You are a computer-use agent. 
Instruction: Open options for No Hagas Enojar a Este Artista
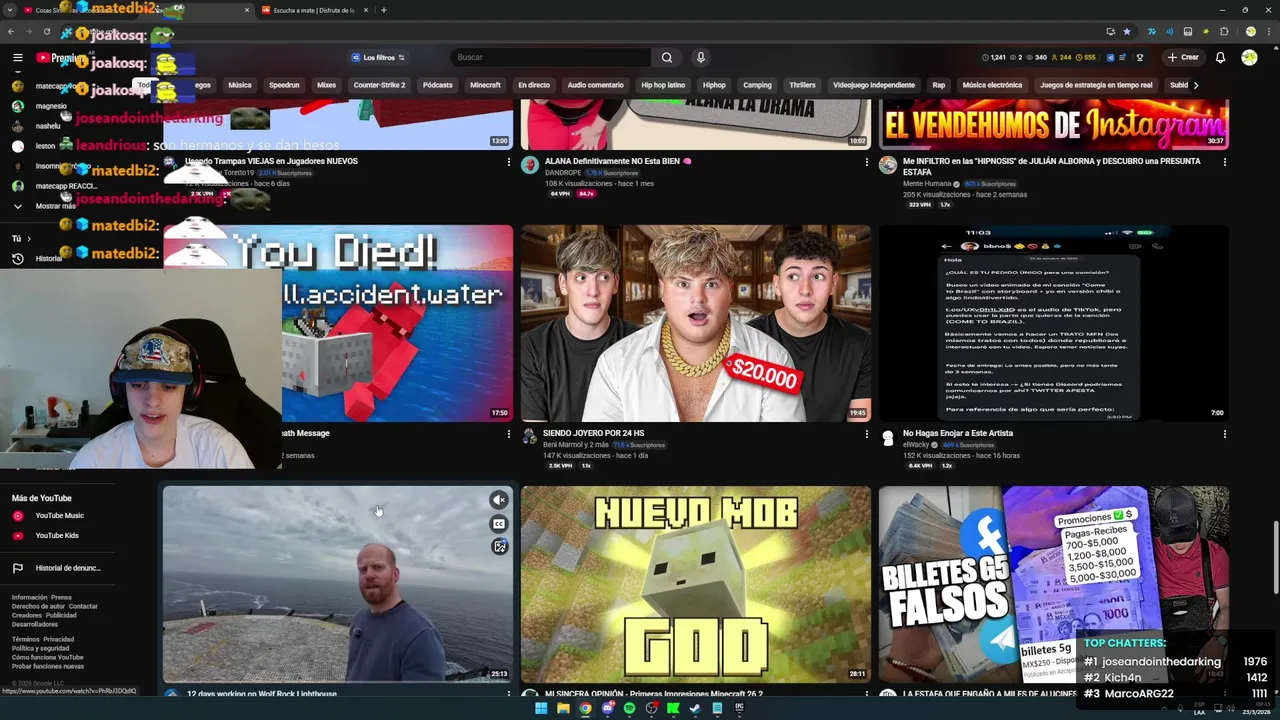pyautogui.click(x=1224, y=434)
